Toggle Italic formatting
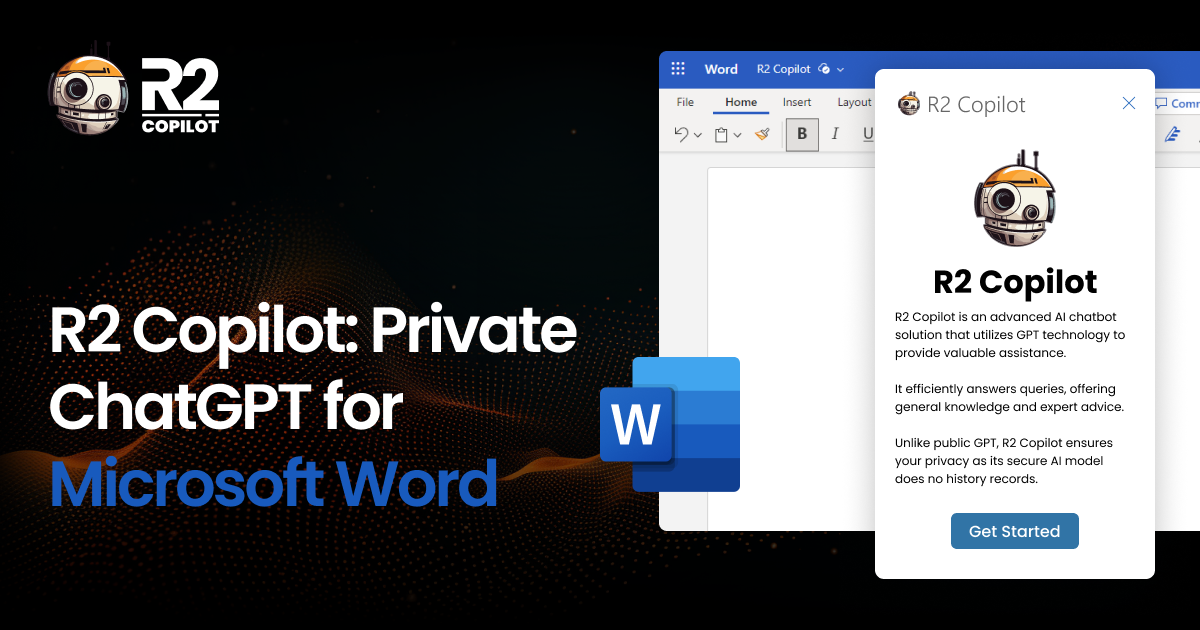Viewport: 1200px width, 630px height. tap(834, 133)
